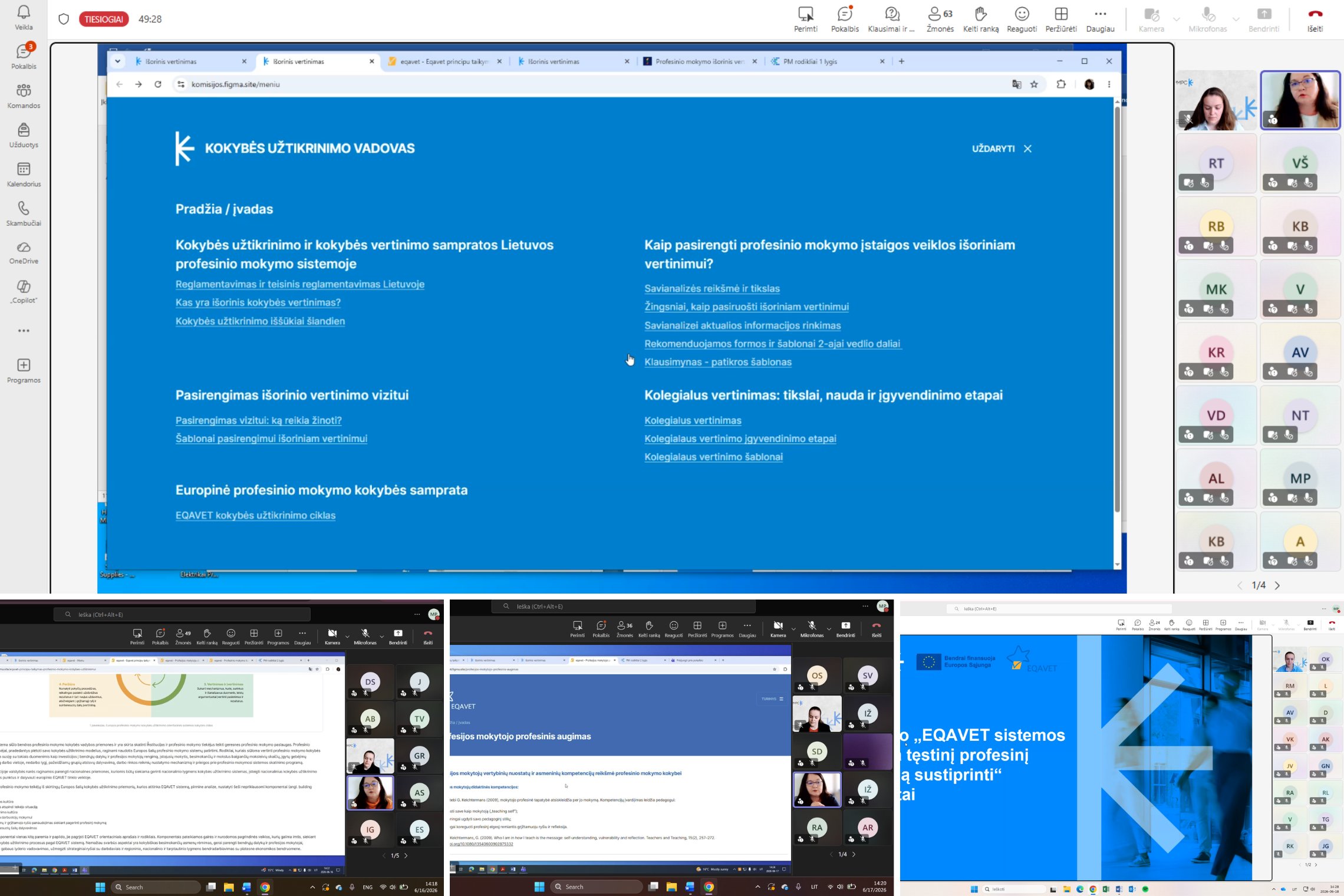This screenshot has width=1344, height=896.
Task: Show Žmonės participants list
Action: tap(940, 19)
